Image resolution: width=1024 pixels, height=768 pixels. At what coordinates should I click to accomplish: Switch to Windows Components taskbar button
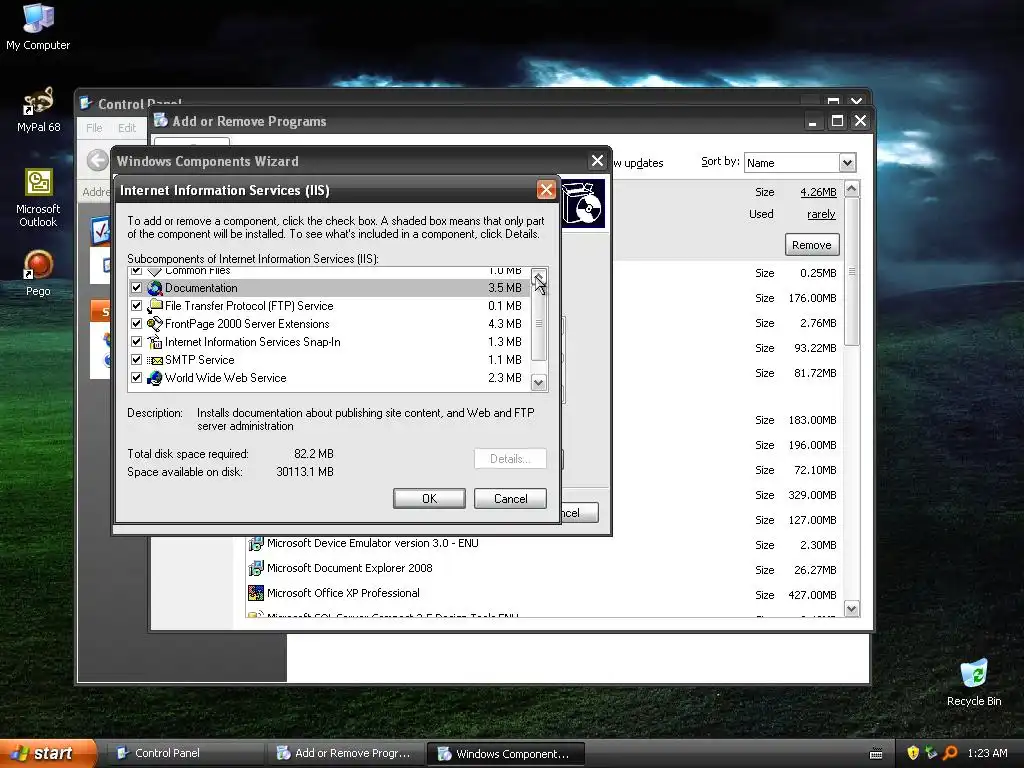pyautogui.click(x=505, y=753)
